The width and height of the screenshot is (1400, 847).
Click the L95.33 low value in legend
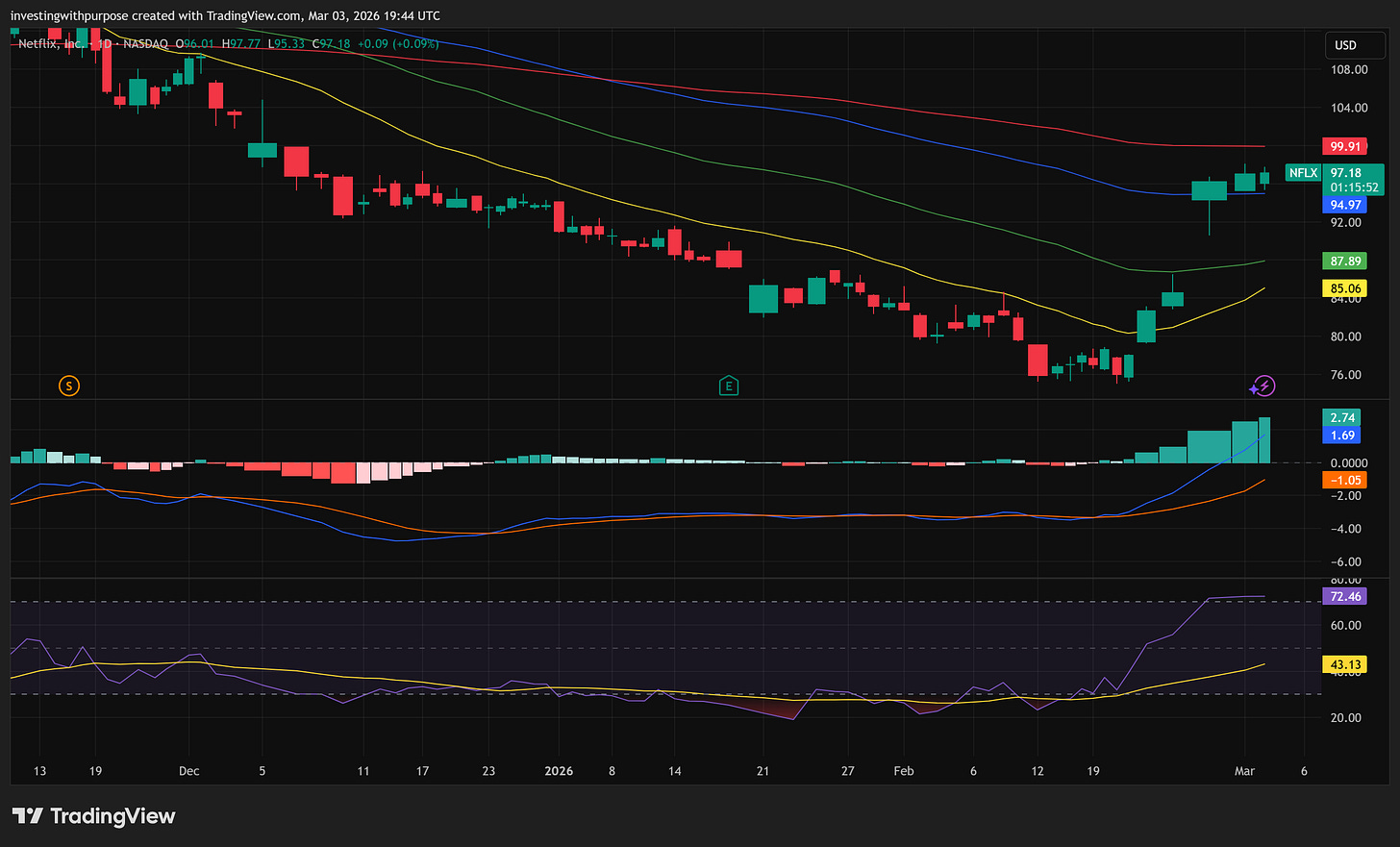(286, 44)
